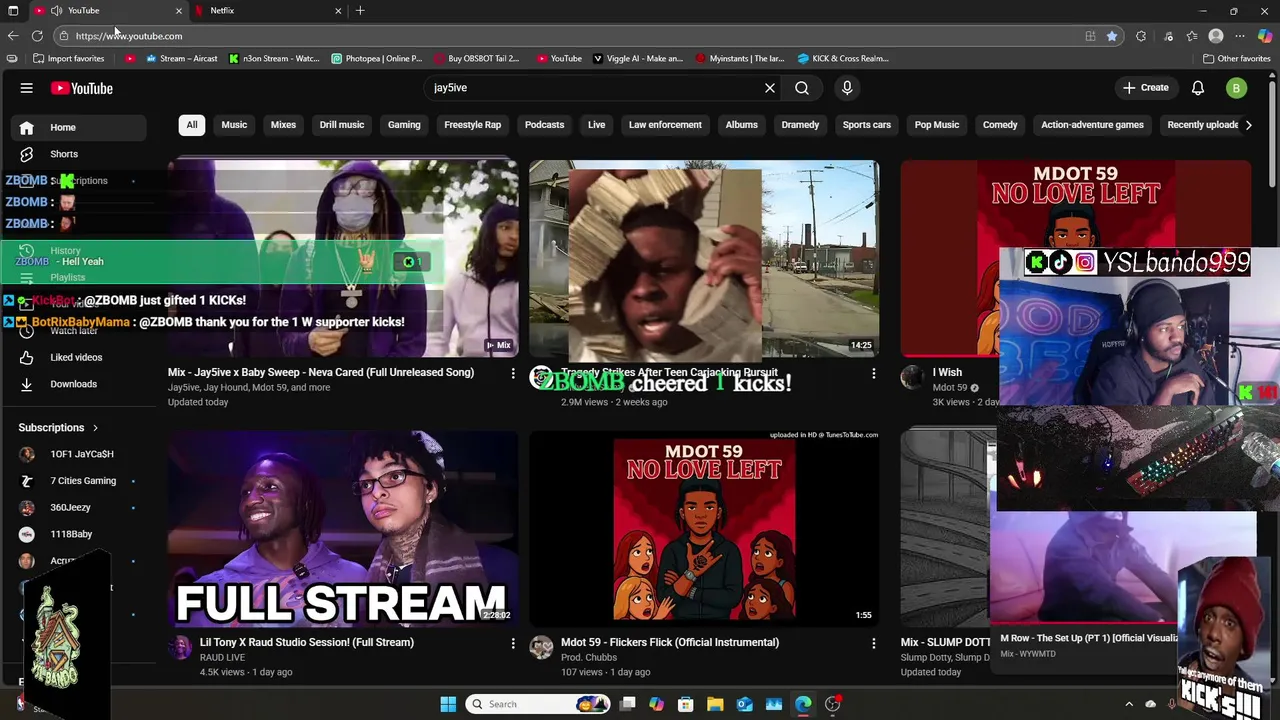Go back in the browser
The image size is (1280, 720).
(x=13, y=36)
